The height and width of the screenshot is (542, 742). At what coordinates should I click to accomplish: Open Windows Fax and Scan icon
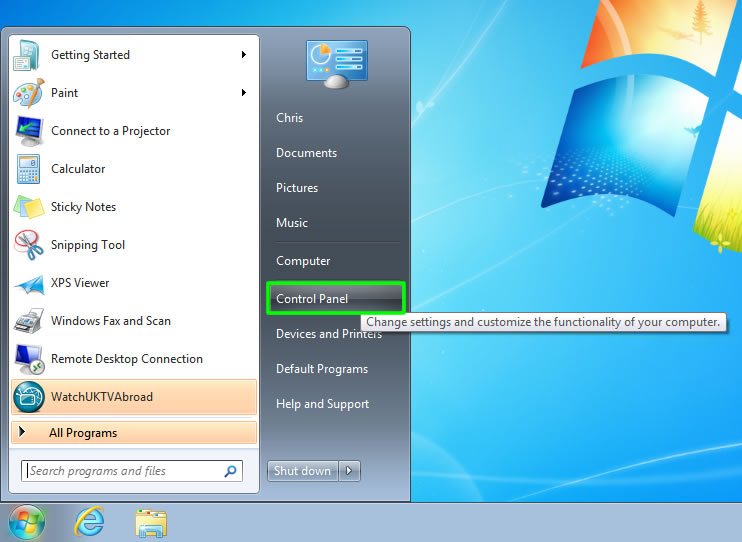pyautogui.click(x=28, y=320)
